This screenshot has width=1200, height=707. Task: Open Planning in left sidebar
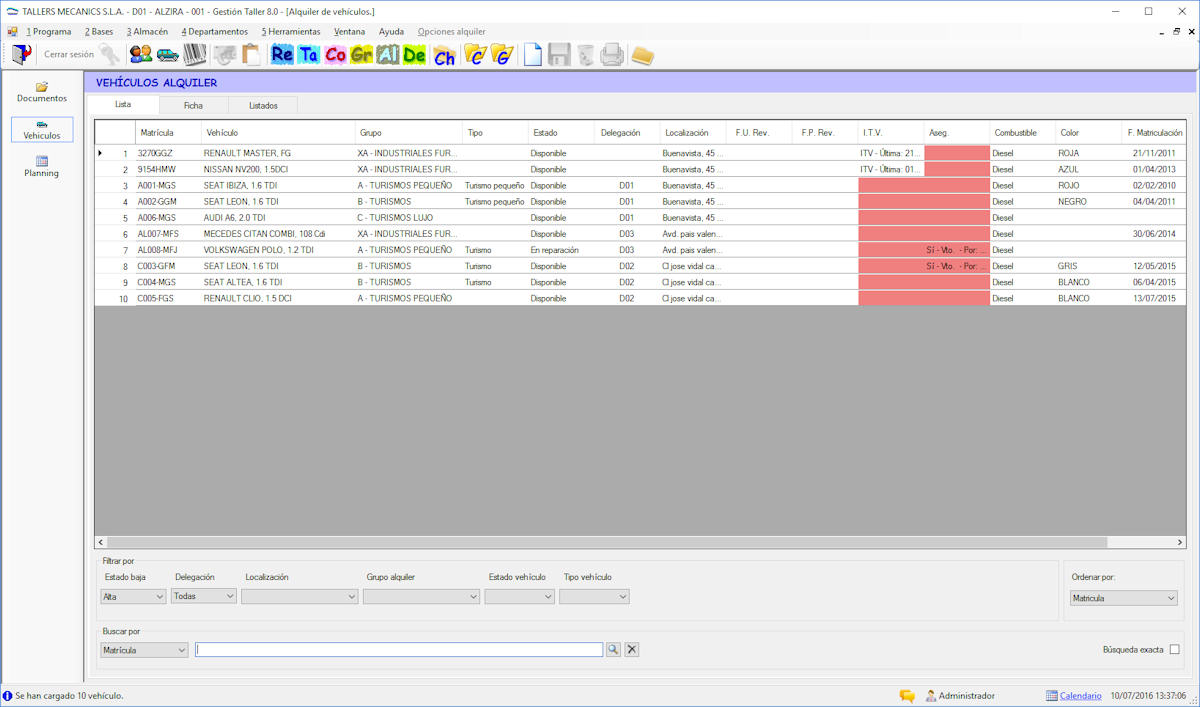42,167
